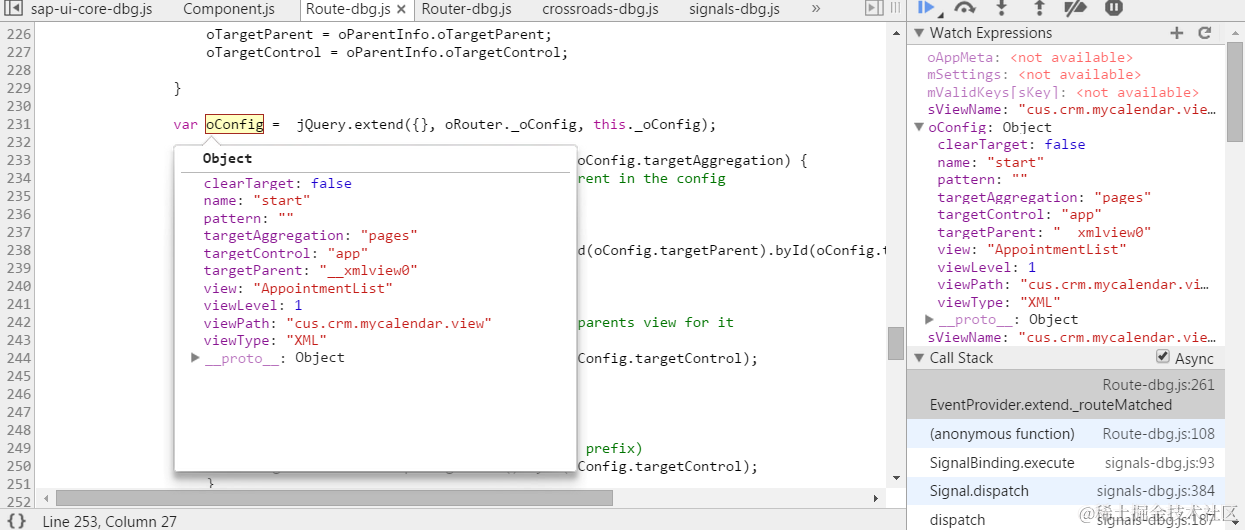
Task: Click targetParent "__xmlview0" in Object popup
Action: click(x=311, y=270)
